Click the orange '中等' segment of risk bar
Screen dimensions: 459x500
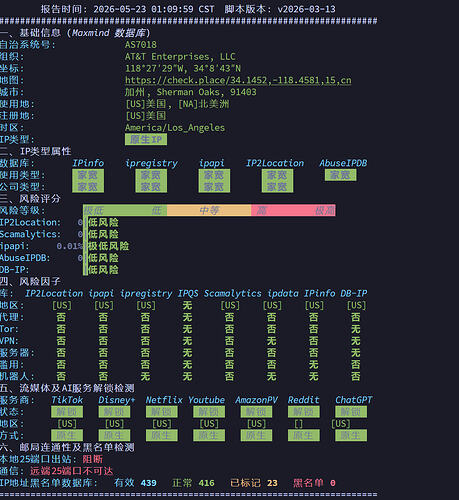click(x=209, y=210)
